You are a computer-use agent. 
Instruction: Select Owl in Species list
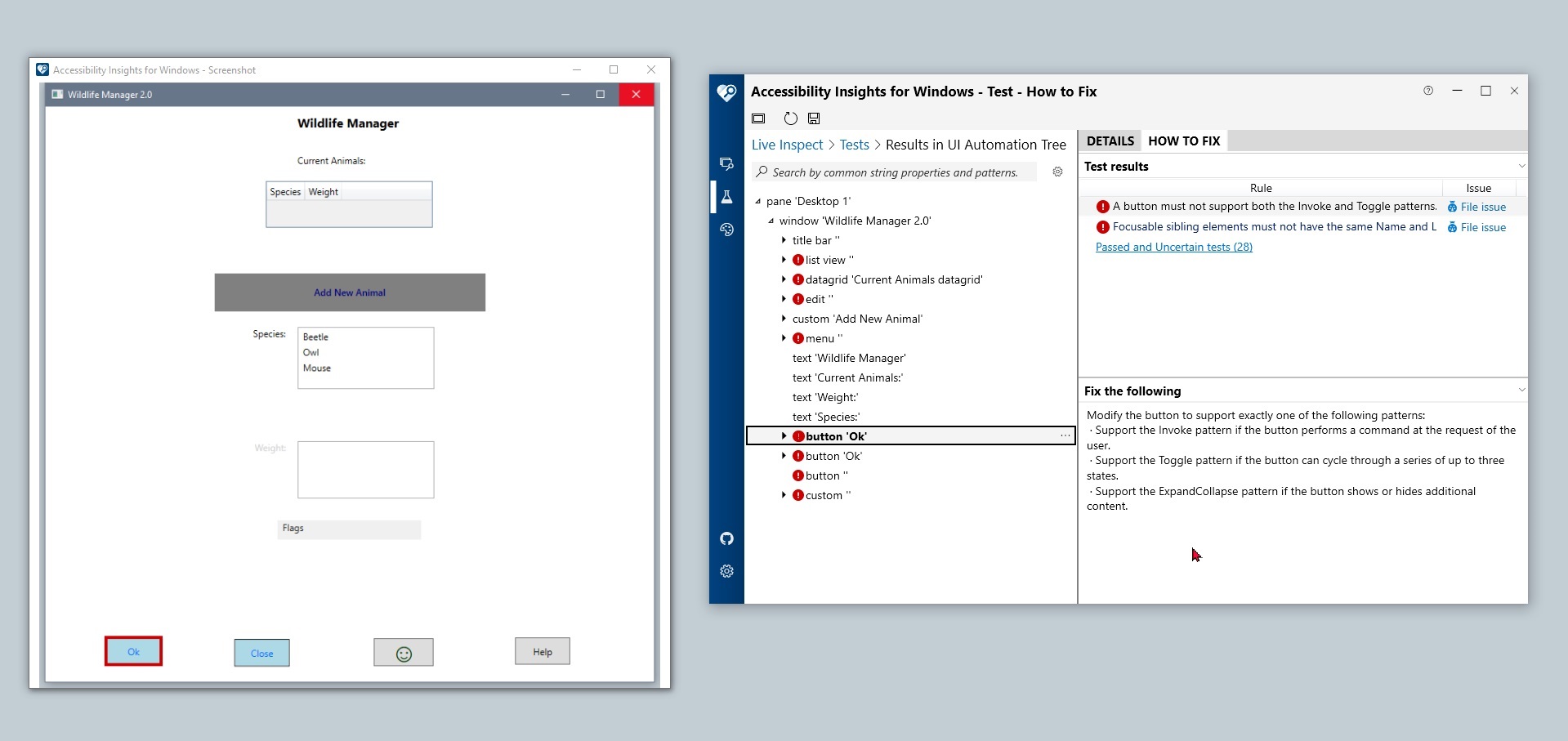[x=311, y=352]
